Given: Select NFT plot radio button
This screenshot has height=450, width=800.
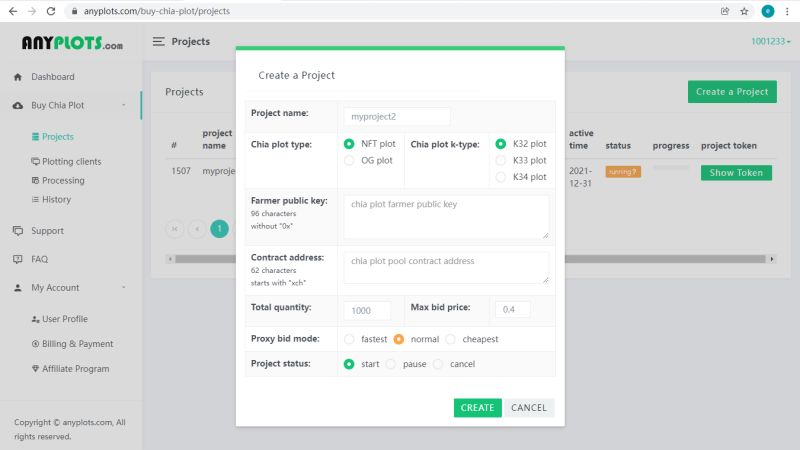Looking at the screenshot, I should tap(349, 144).
